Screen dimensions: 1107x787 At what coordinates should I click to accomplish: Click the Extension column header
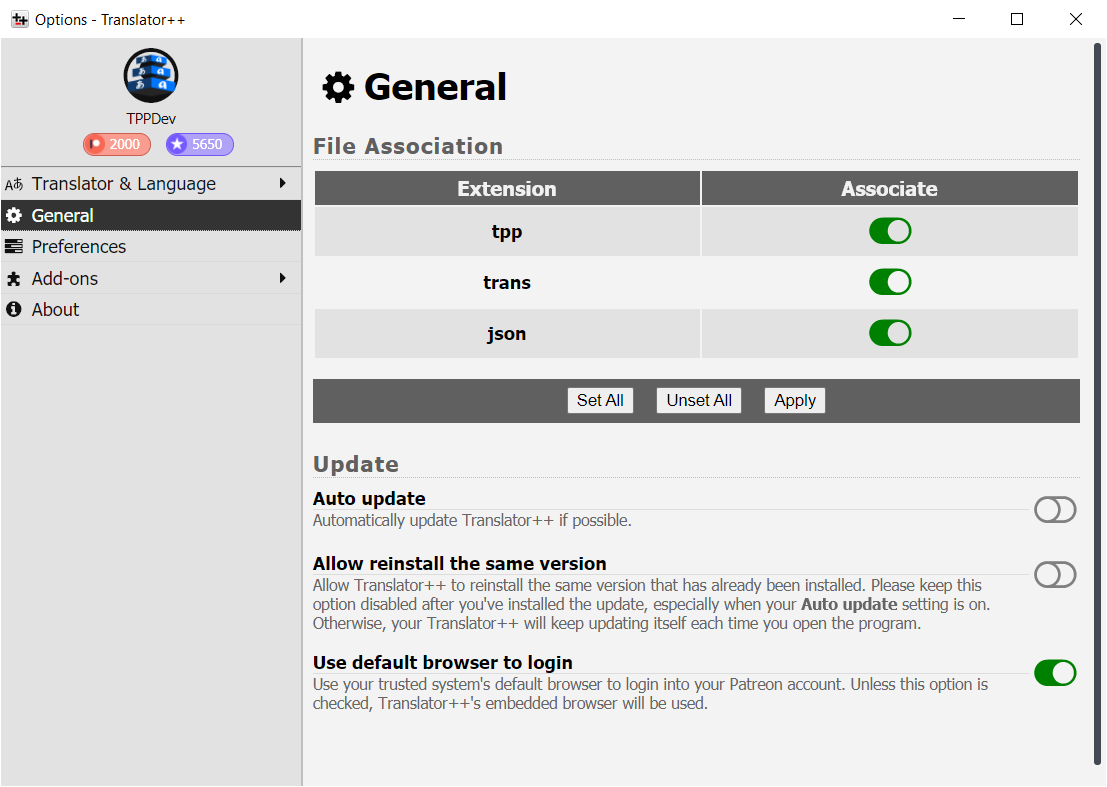pos(507,188)
